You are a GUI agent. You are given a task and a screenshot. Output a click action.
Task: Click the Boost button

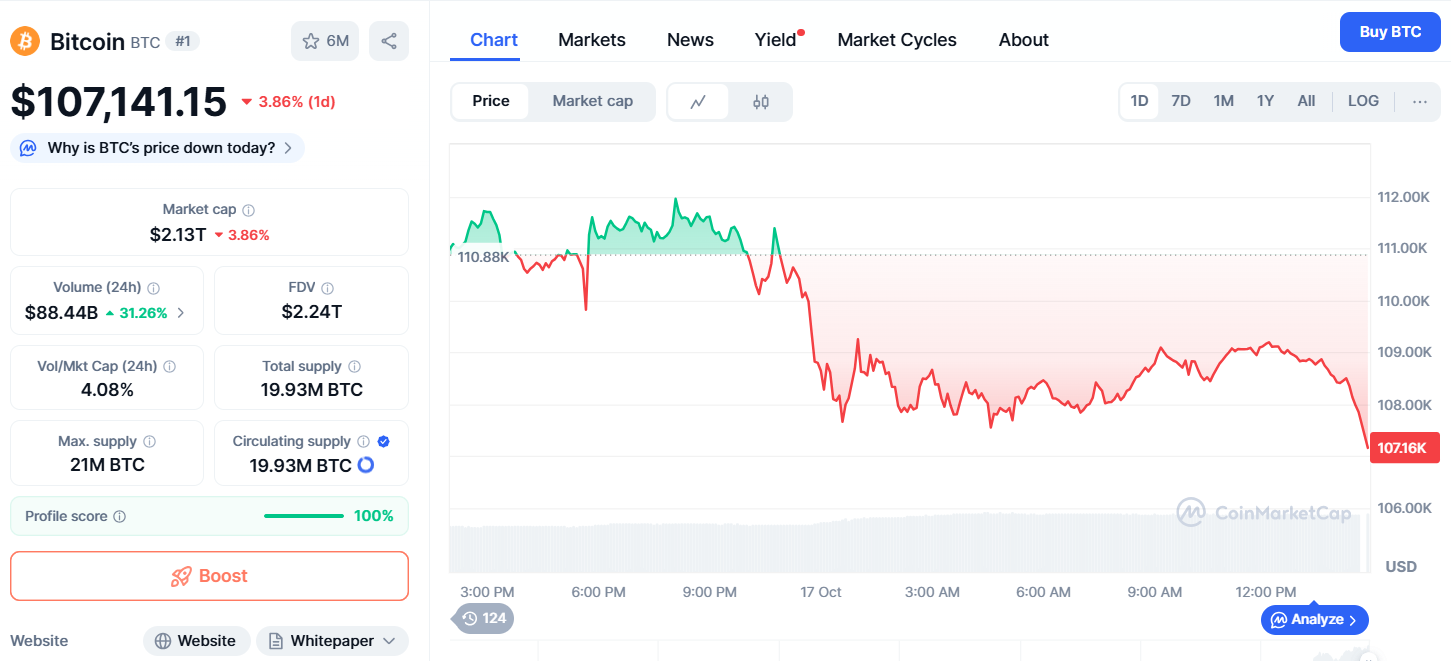209,576
